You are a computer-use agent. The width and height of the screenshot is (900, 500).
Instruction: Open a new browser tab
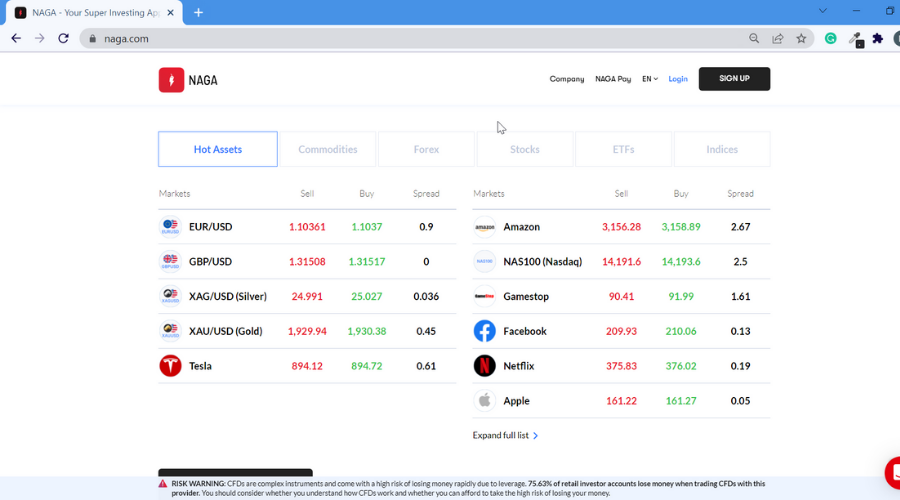click(199, 13)
